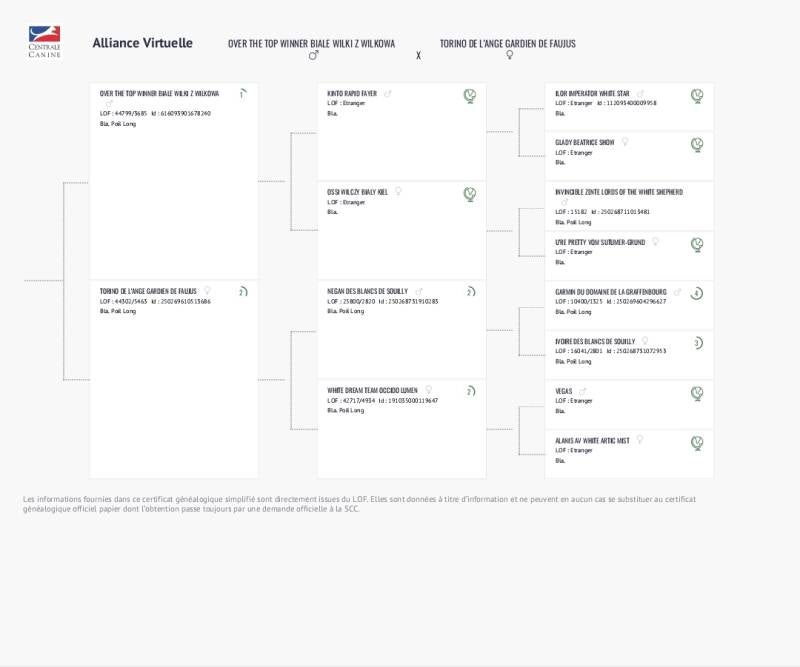
Task: Open Invincible Zente Lords of the White Shepherd
Action: 619,191
